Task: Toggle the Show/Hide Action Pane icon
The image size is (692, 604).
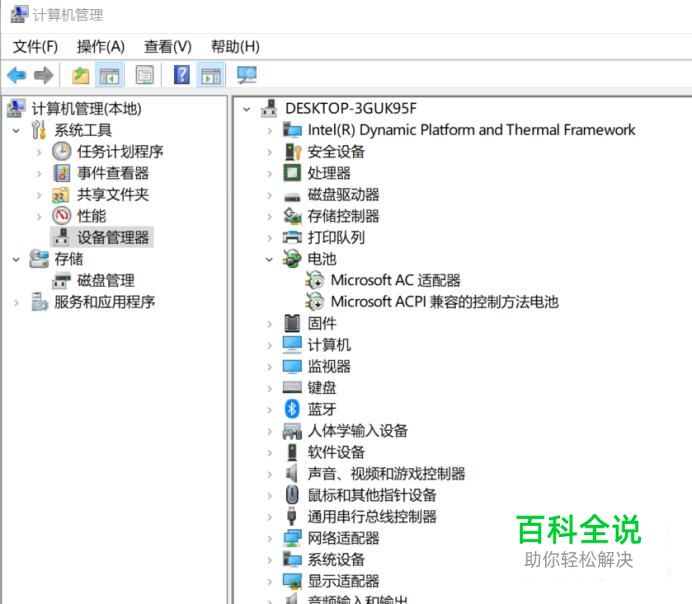Action: click(211, 75)
